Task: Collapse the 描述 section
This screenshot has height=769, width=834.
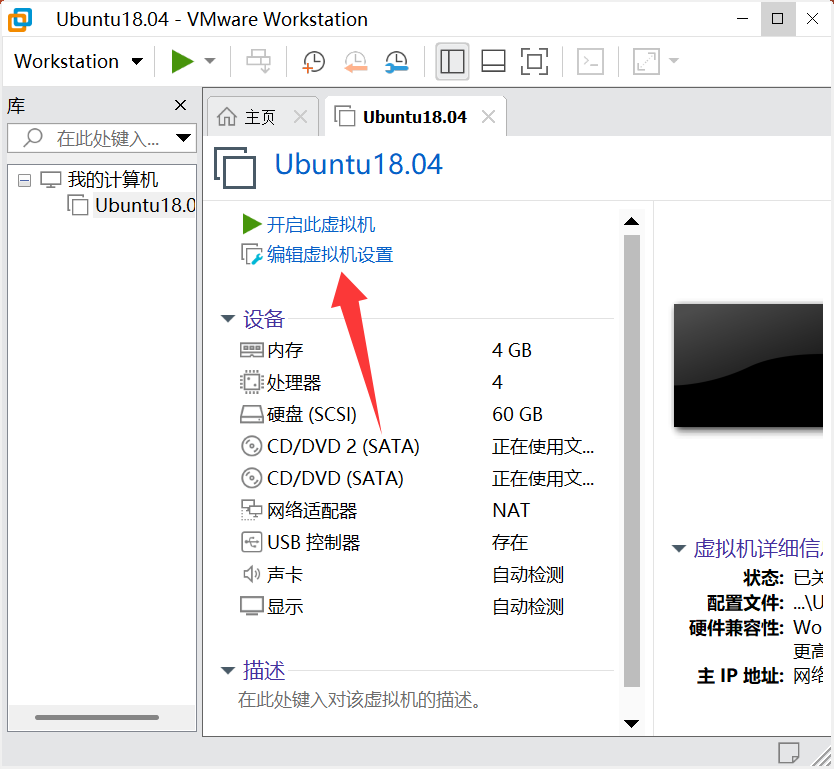Action: pos(228,671)
